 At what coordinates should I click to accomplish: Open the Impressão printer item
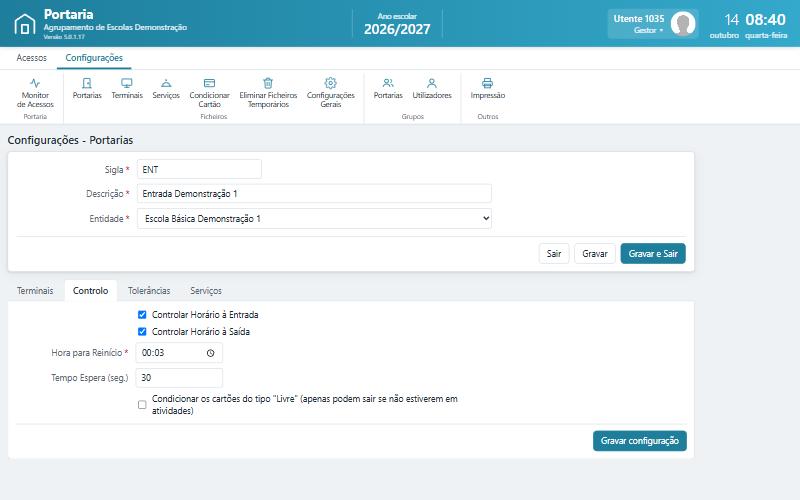coord(488,88)
